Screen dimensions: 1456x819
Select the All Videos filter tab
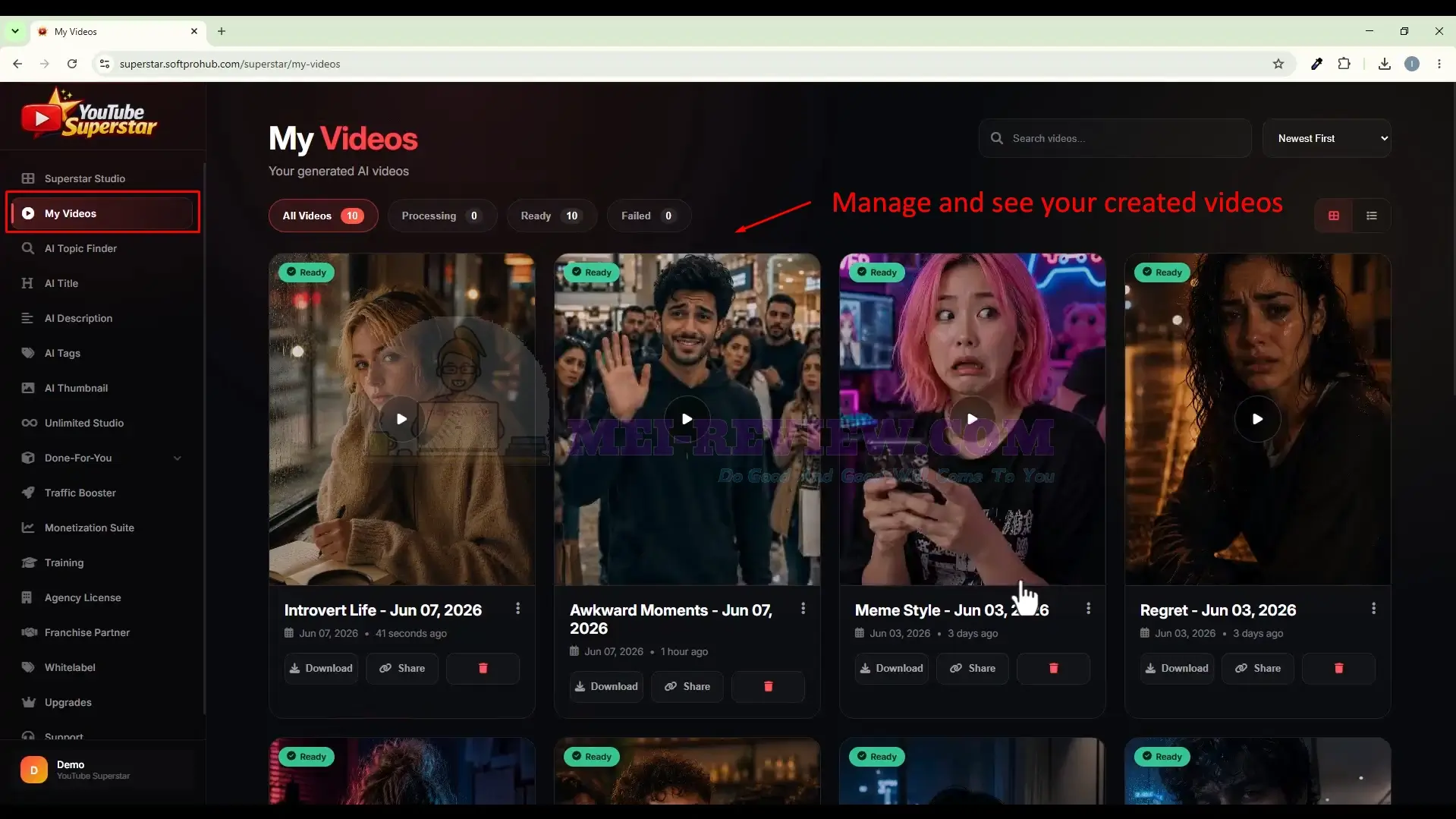[323, 216]
